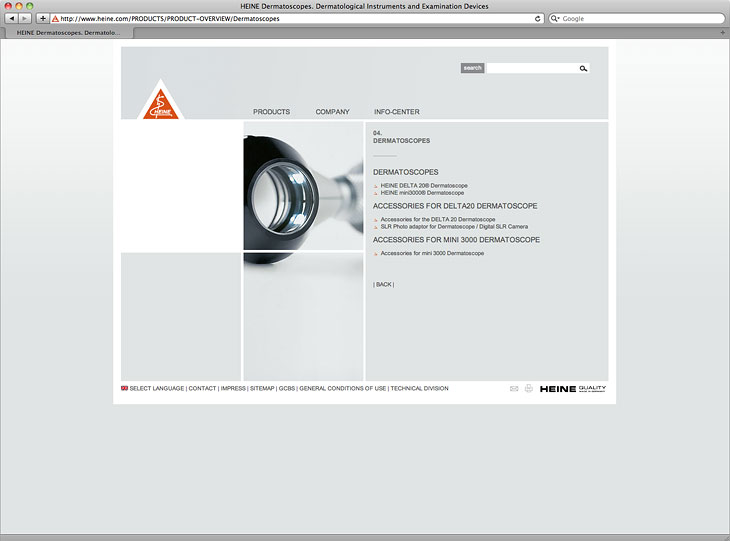Viewport: 730px width, 541px height.
Task: Open the TECHNICAL DIVISION footer link
Action: [x=419, y=388]
